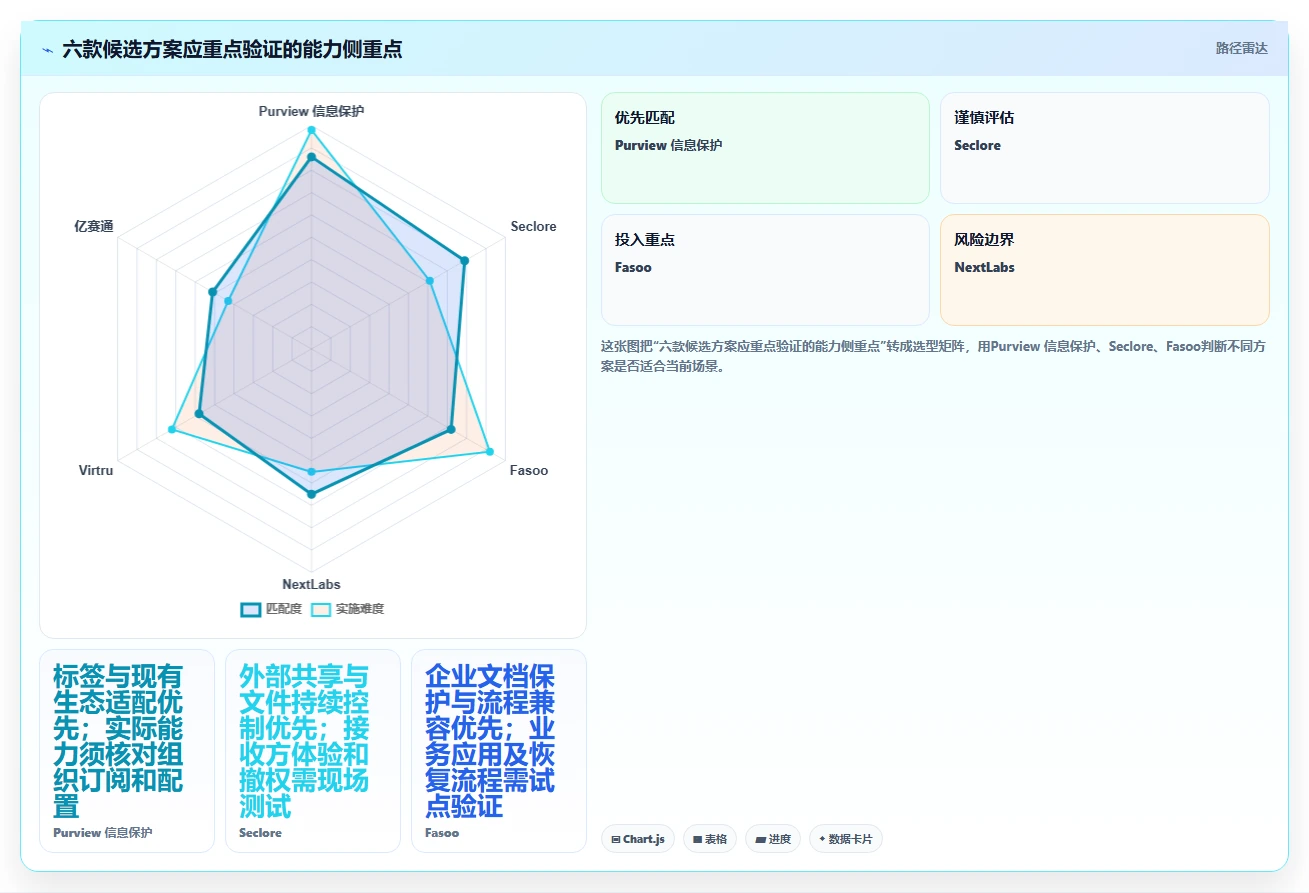Click the 匹配度 legend label

coord(284,608)
